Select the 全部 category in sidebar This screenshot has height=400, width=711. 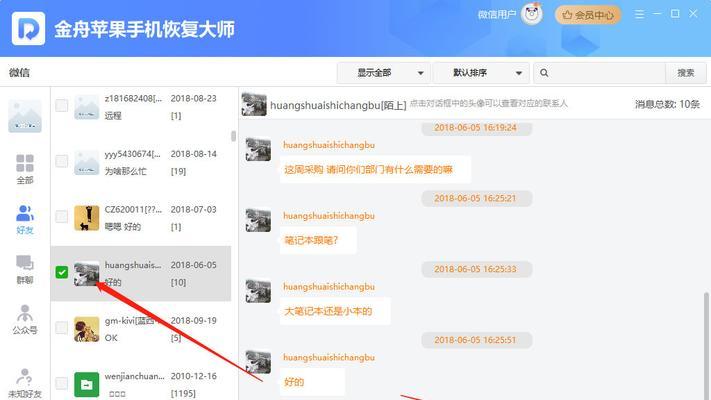pyautogui.click(x=25, y=169)
